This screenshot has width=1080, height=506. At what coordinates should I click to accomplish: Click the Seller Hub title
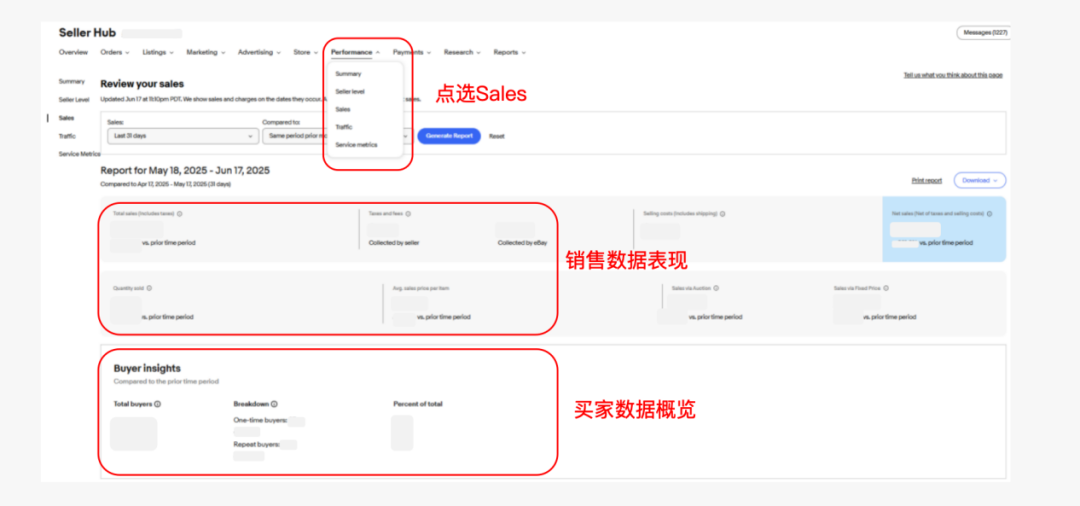click(x=87, y=32)
